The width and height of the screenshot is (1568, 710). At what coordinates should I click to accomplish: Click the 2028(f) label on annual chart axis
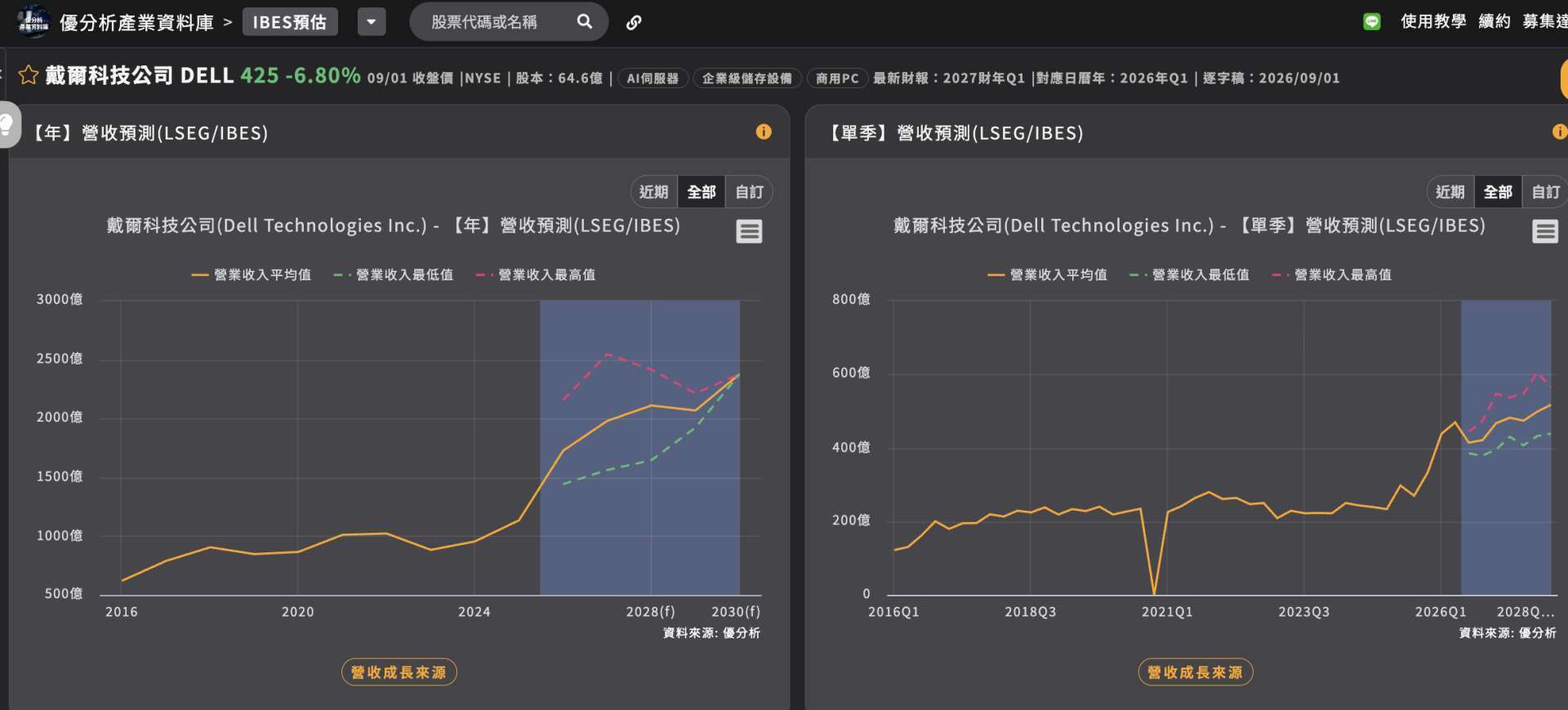650,612
